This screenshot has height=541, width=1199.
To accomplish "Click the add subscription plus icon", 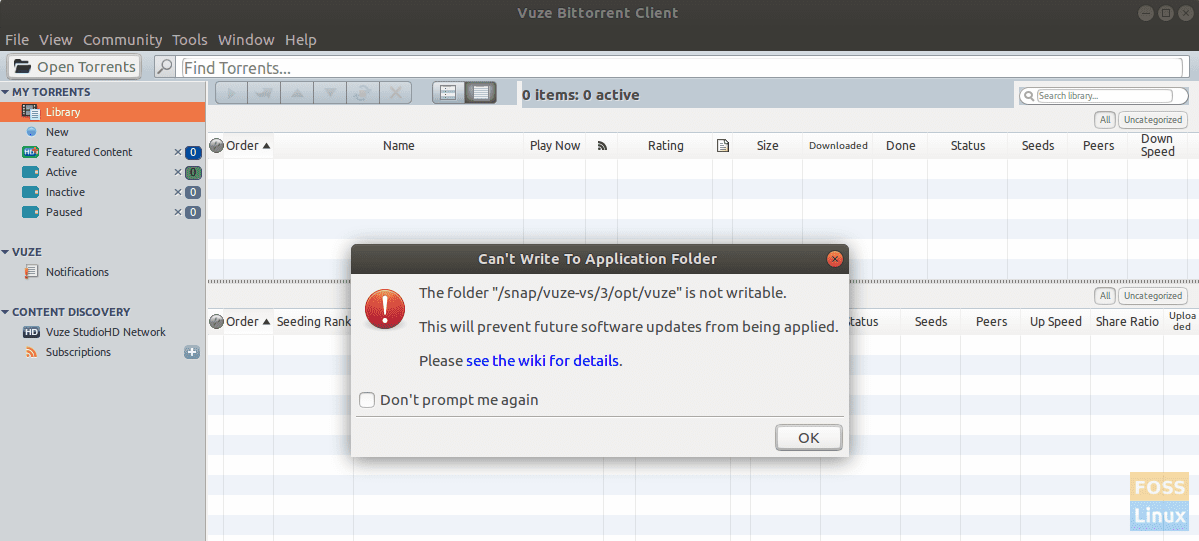I will [192, 352].
